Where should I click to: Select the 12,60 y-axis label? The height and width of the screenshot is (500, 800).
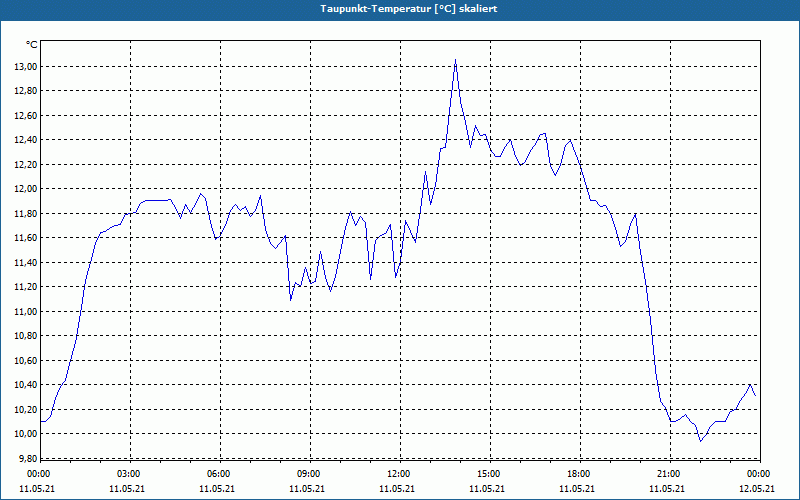[24, 115]
